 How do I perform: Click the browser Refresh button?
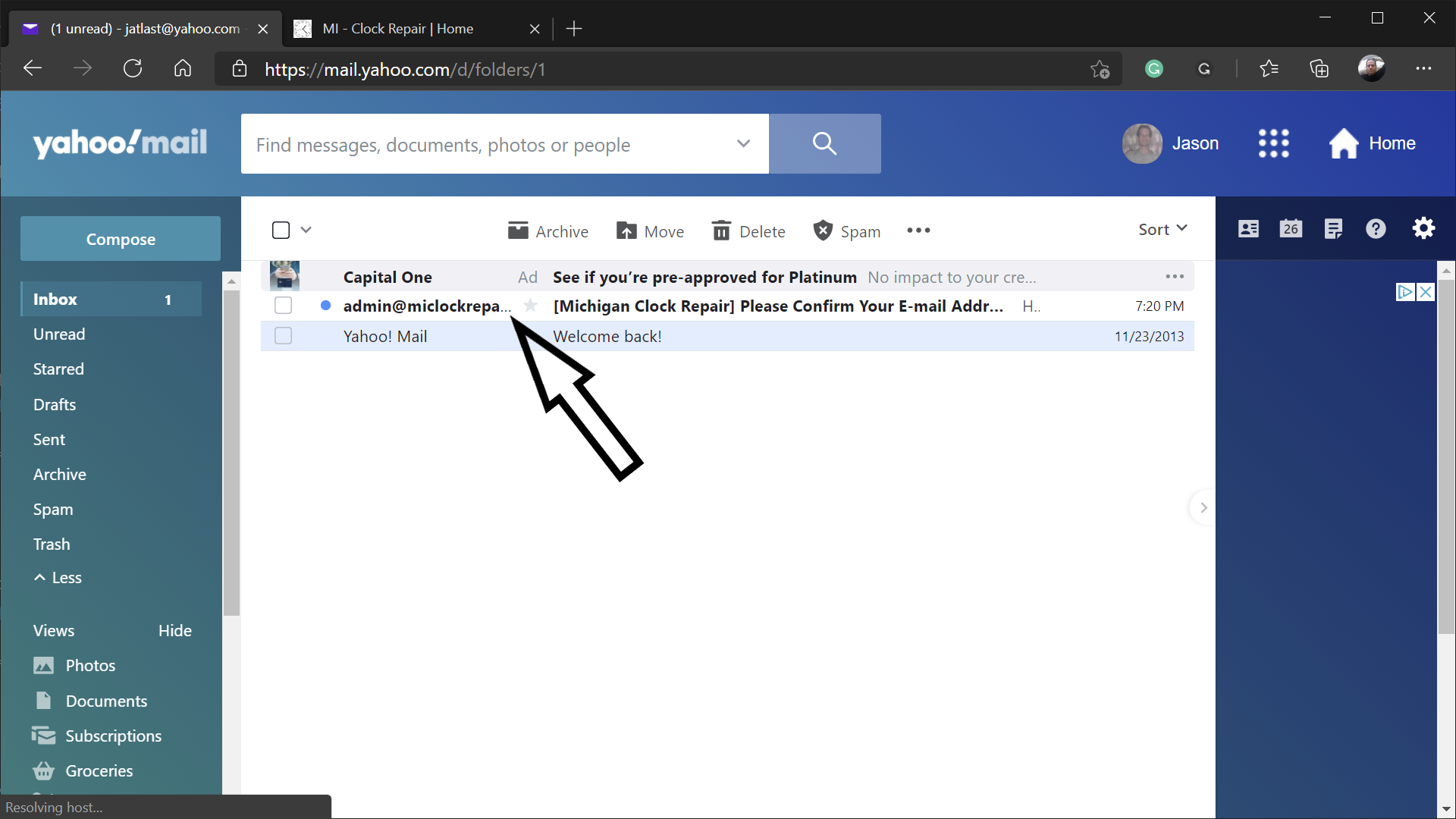click(133, 69)
